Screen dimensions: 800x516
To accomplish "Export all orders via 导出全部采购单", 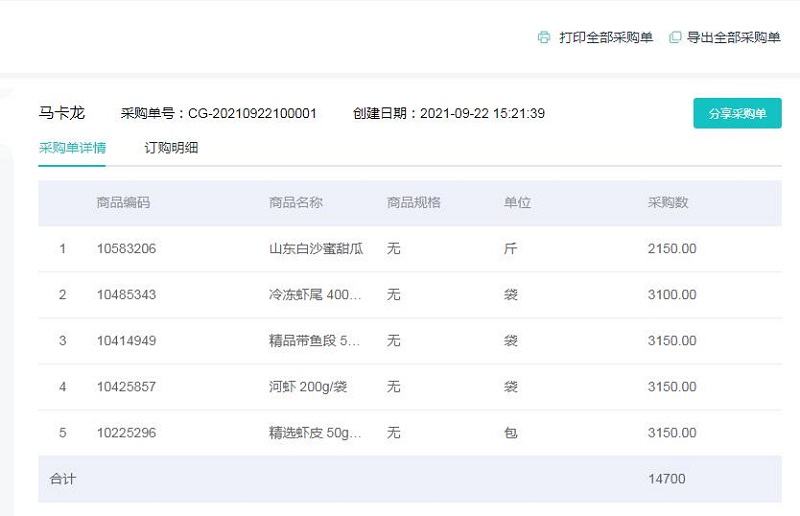I will click(x=734, y=37).
